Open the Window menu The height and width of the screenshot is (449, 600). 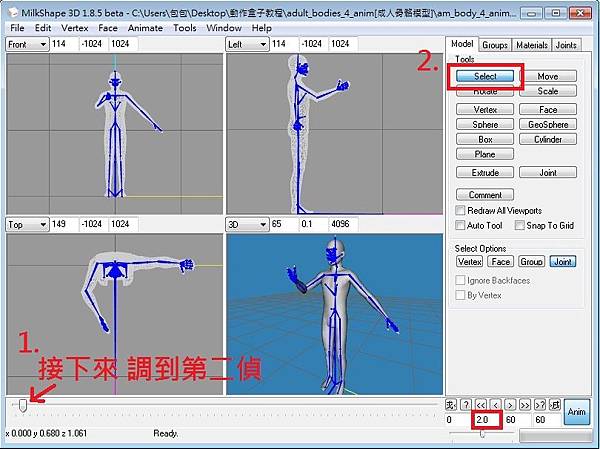[x=224, y=28]
